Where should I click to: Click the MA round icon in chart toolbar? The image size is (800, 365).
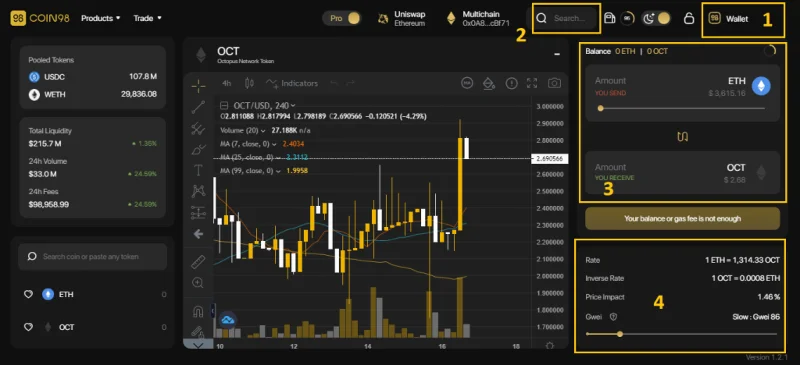point(467,83)
